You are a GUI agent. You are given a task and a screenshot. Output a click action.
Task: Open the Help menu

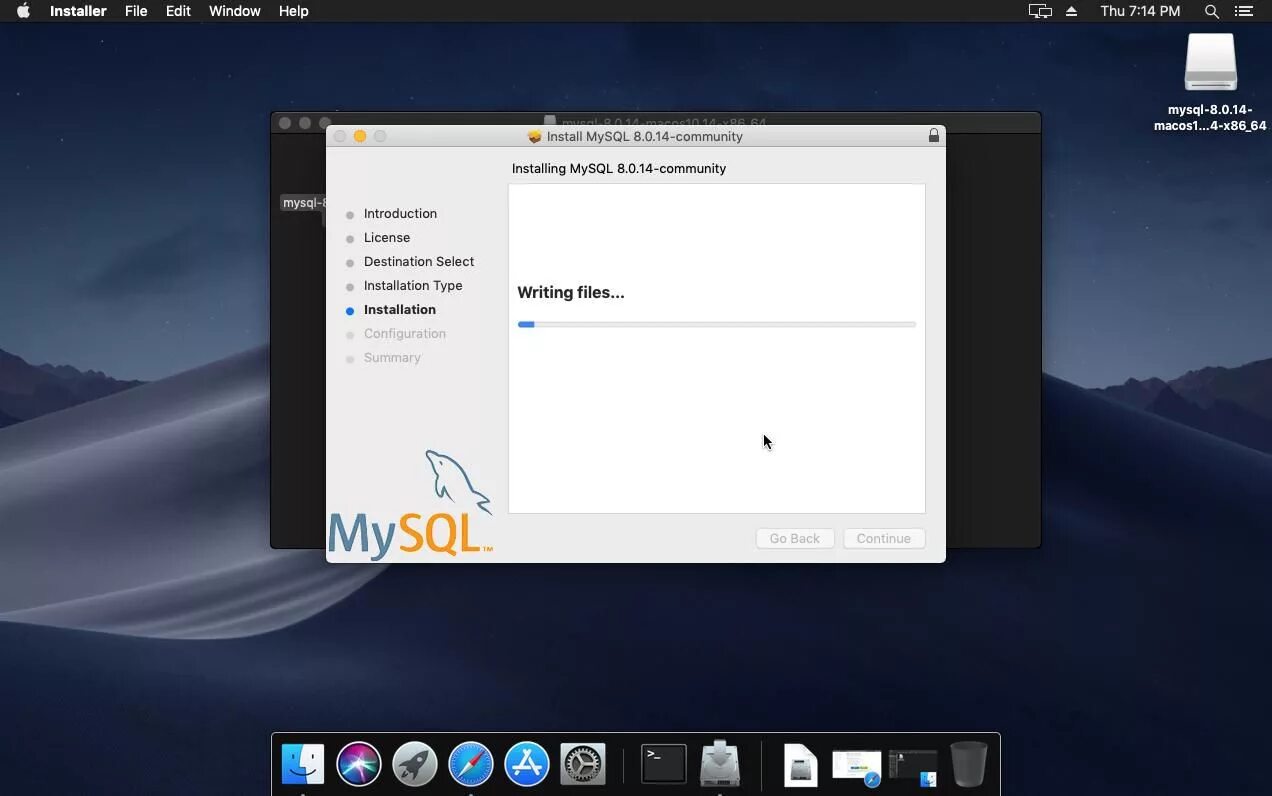coord(293,11)
